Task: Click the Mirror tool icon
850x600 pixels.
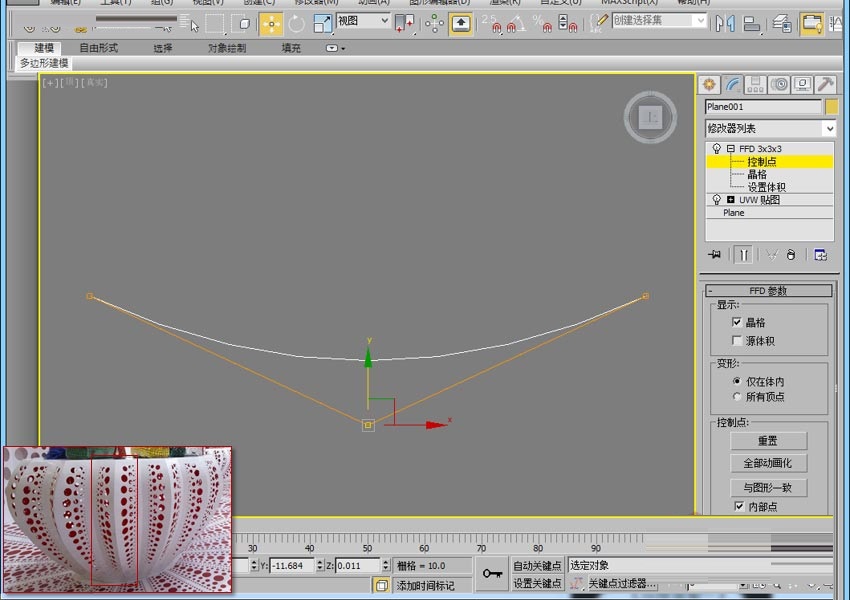Action: click(725, 24)
